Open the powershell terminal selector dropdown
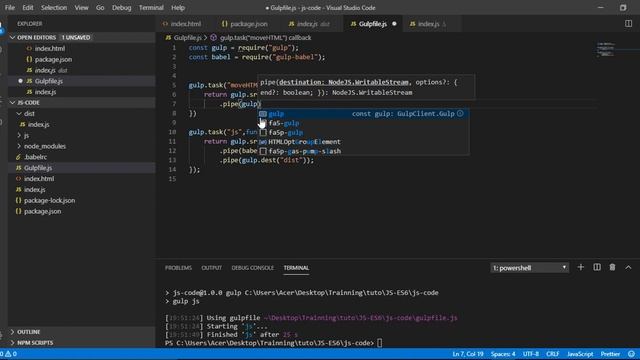 pyautogui.click(x=529, y=268)
